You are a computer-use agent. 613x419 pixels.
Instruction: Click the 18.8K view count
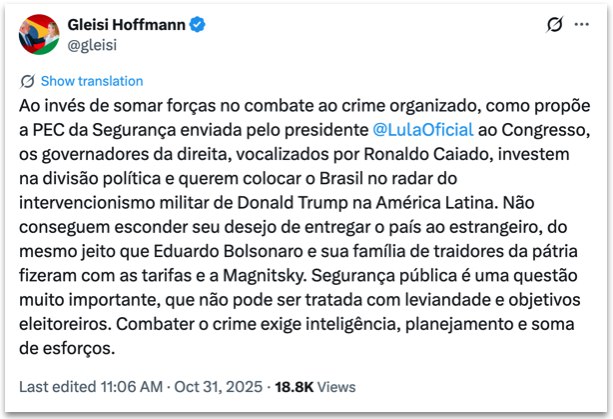pos(294,385)
